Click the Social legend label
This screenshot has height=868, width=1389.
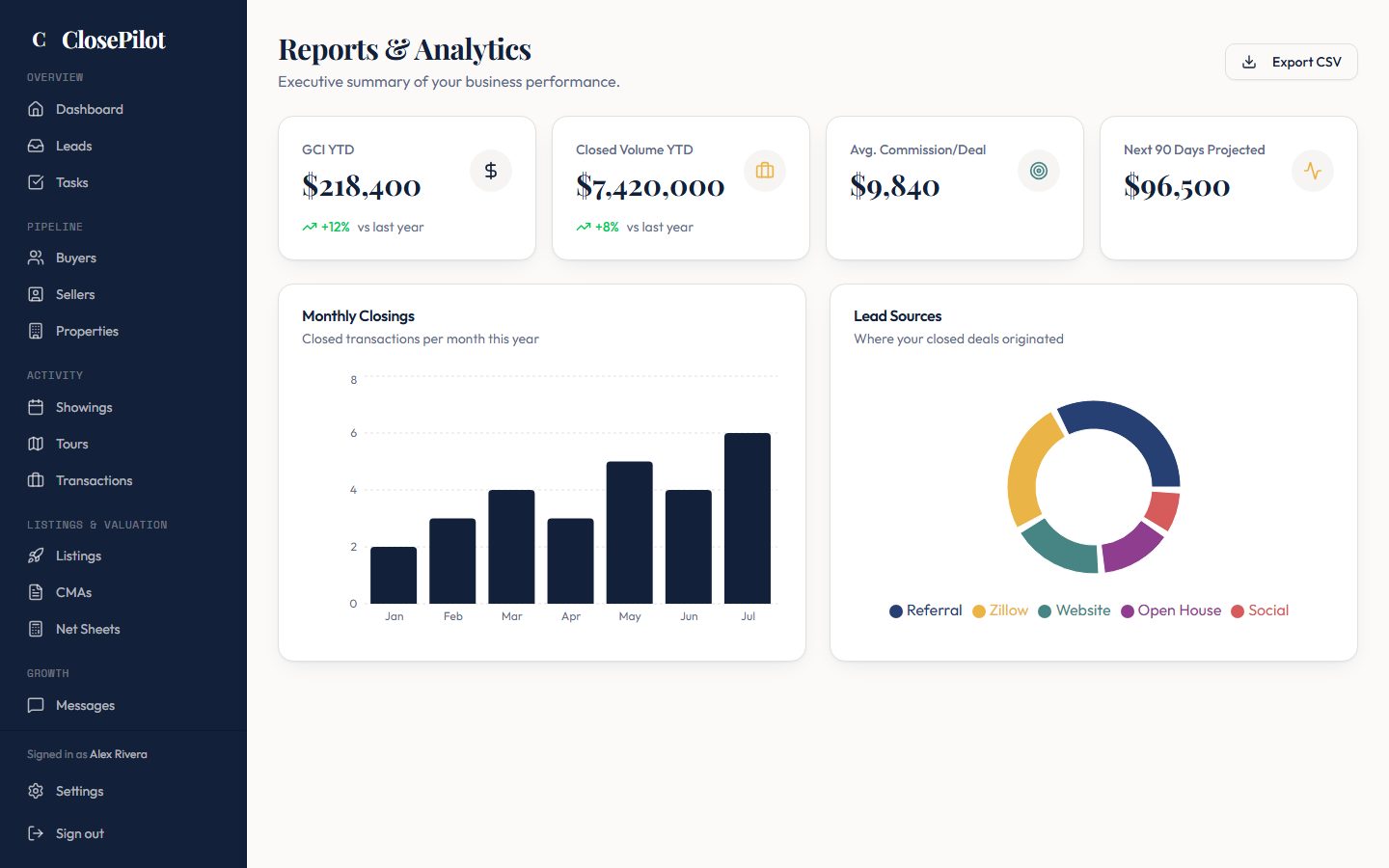(x=1268, y=610)
